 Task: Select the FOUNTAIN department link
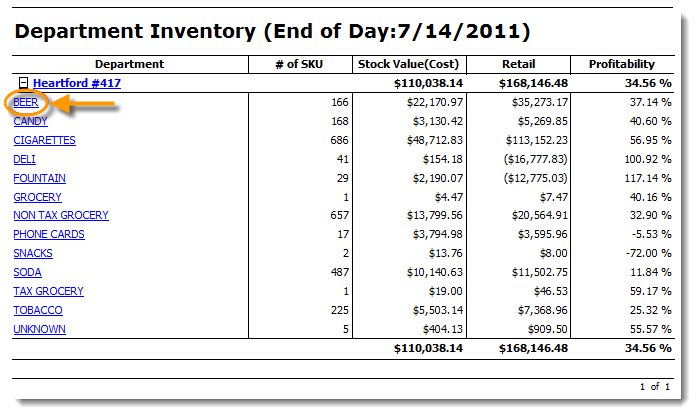tap(40, 178)
